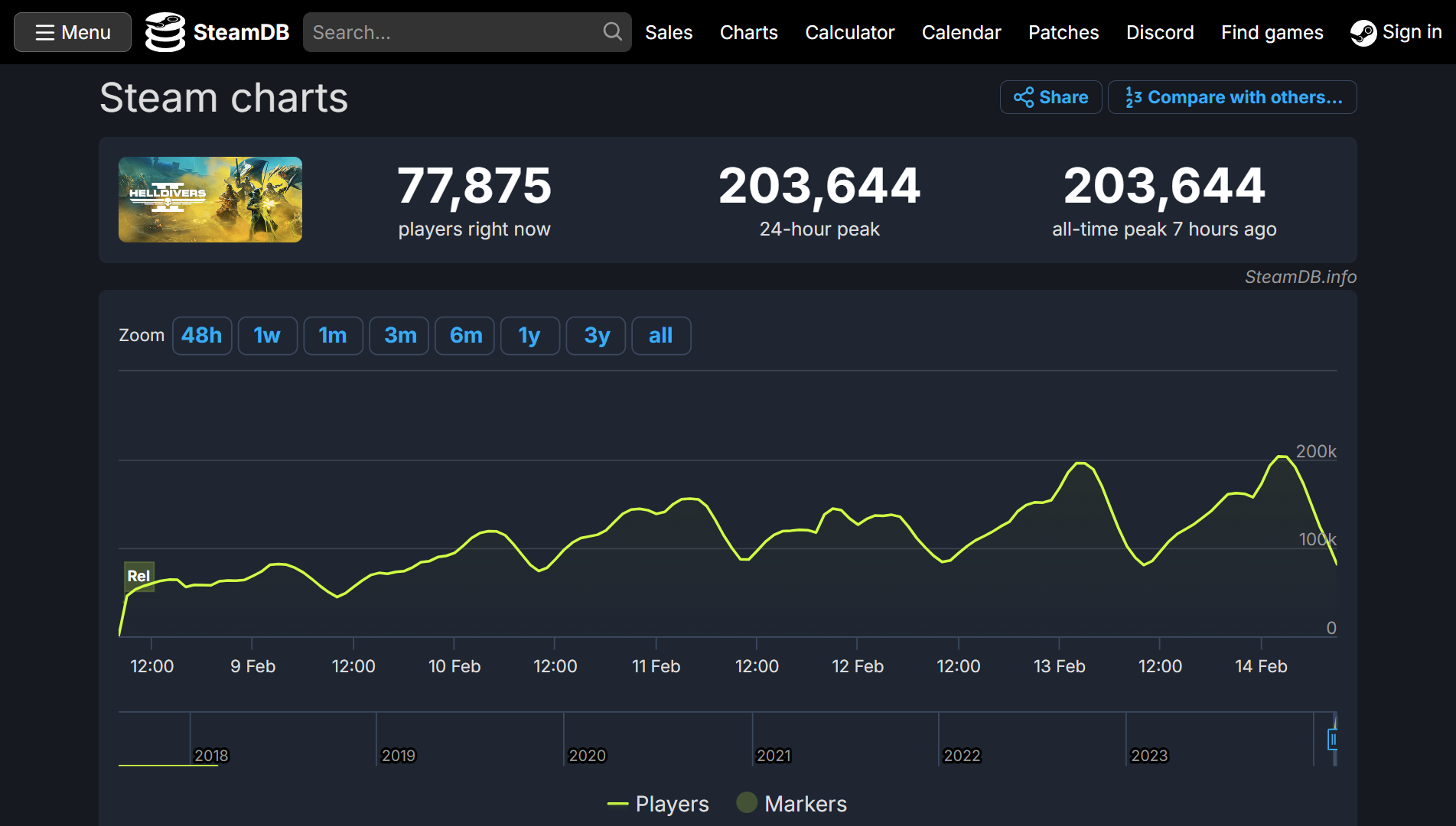Set chart zoom to 1w

(x=267, y=336)
